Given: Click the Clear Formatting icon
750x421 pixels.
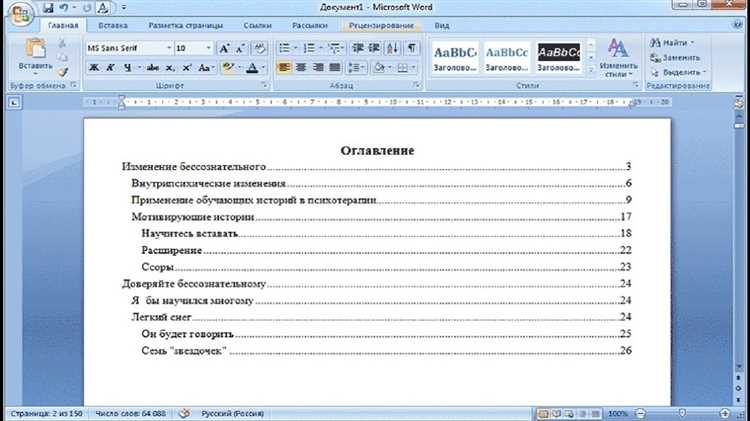Looking at the screenshot, I should (x=260, y=48).
